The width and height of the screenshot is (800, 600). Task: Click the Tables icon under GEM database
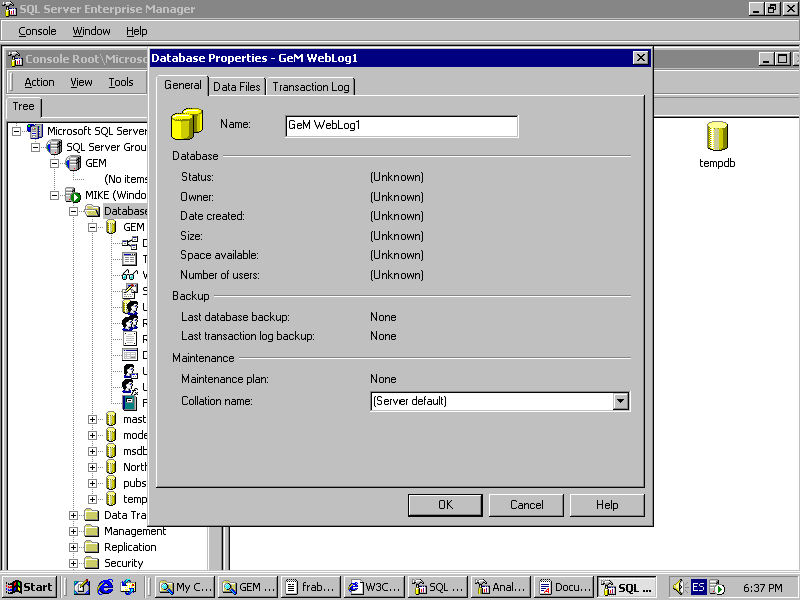tap(130, 259)
